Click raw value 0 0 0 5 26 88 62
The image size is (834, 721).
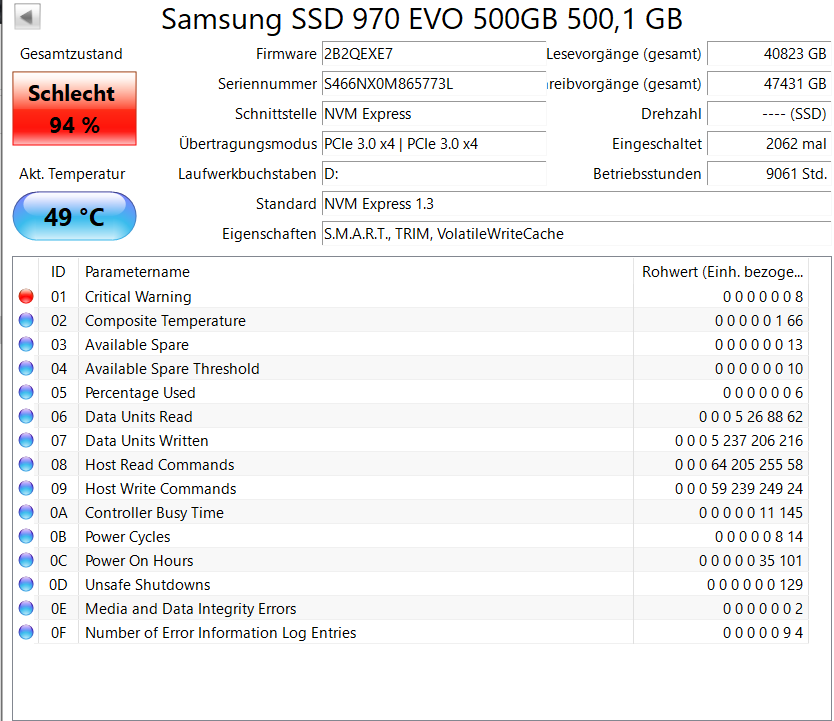click(751, 416)
